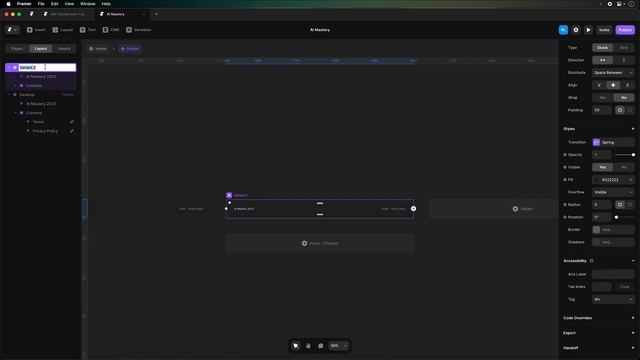Adjust the Rotation slider knob
This screenshot has height=360, width=640.
pos(616,217)
